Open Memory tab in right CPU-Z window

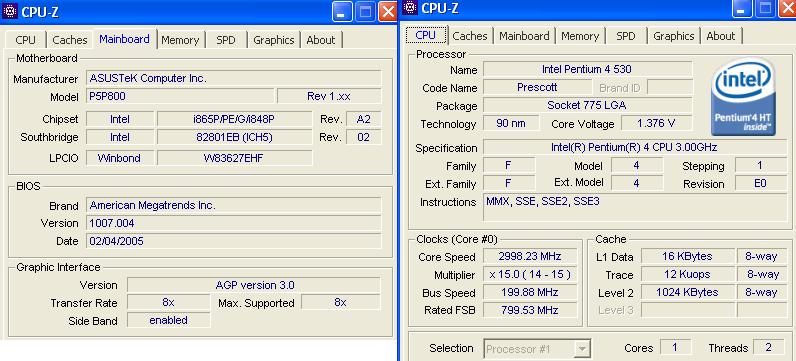tap(580, 36)
